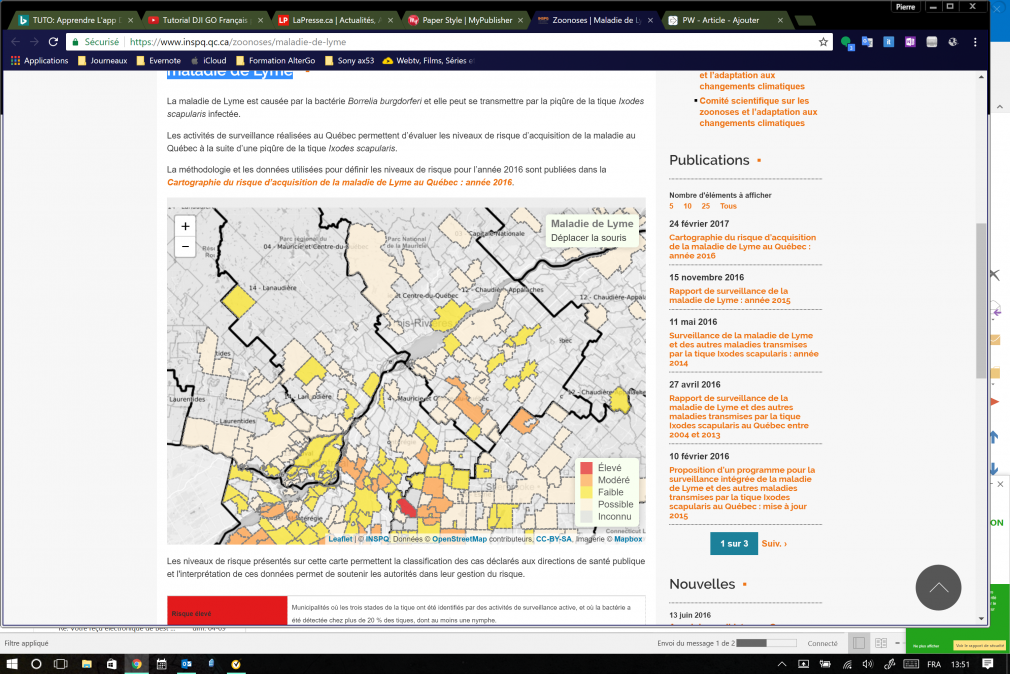Image resolution: width=1010 pixels, height=674 pixels.
Task: Open the Google Translate extension
Action: [x=867, y=42]
